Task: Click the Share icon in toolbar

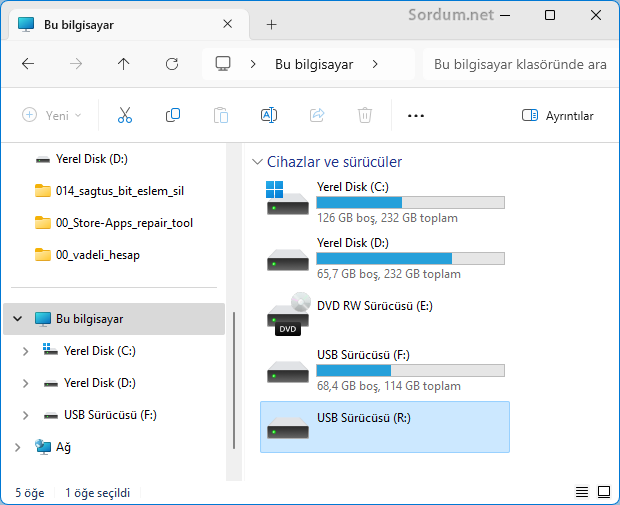Action: [x=317, y=115]
